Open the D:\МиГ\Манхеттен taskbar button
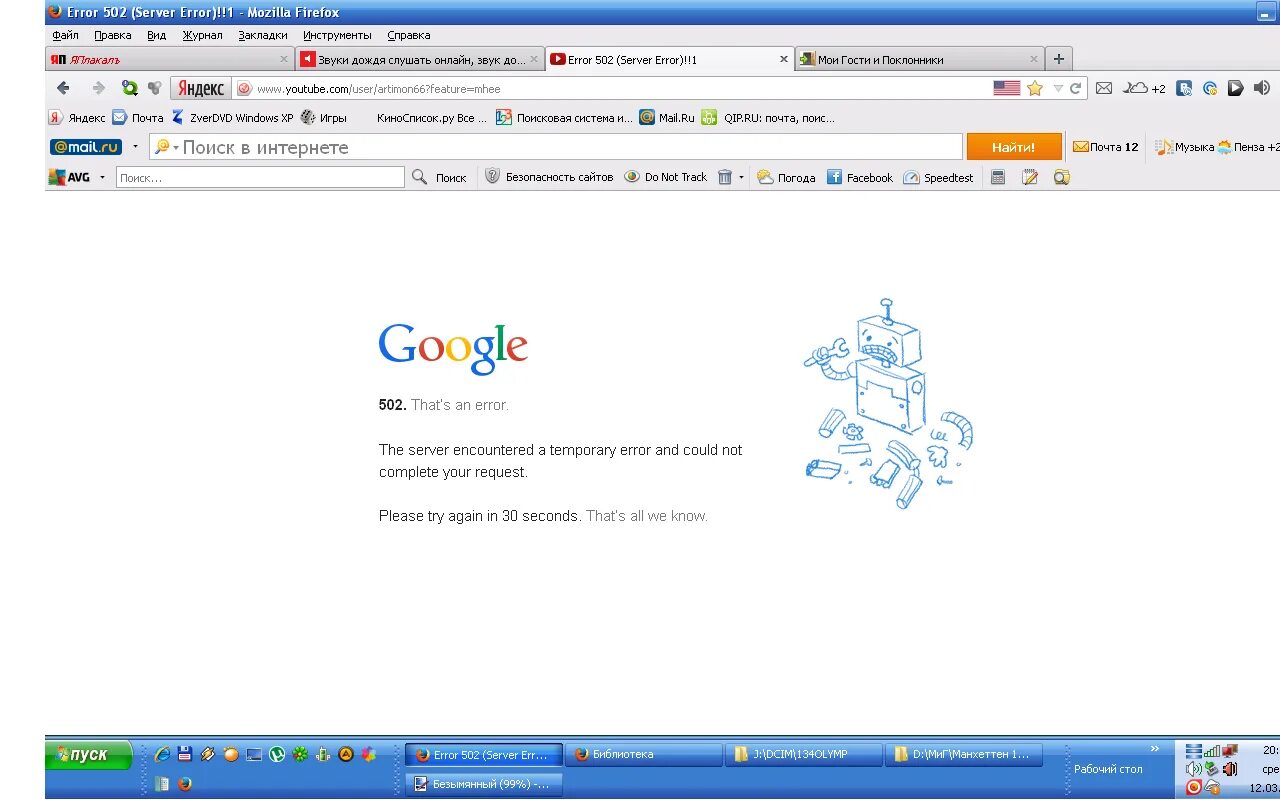The image size is (1280, 800). point(963,755)
